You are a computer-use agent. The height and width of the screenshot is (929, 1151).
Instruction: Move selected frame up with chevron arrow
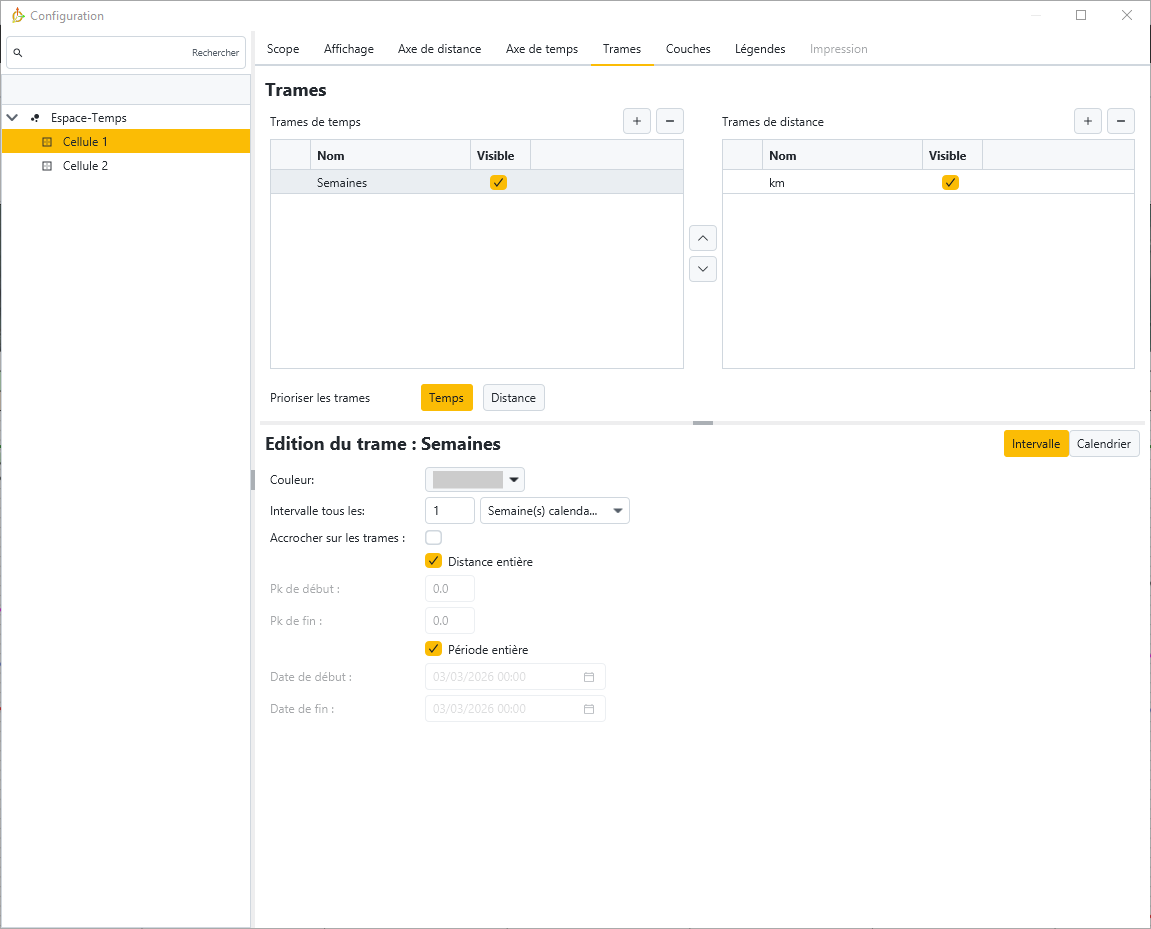tap(703, 238)
